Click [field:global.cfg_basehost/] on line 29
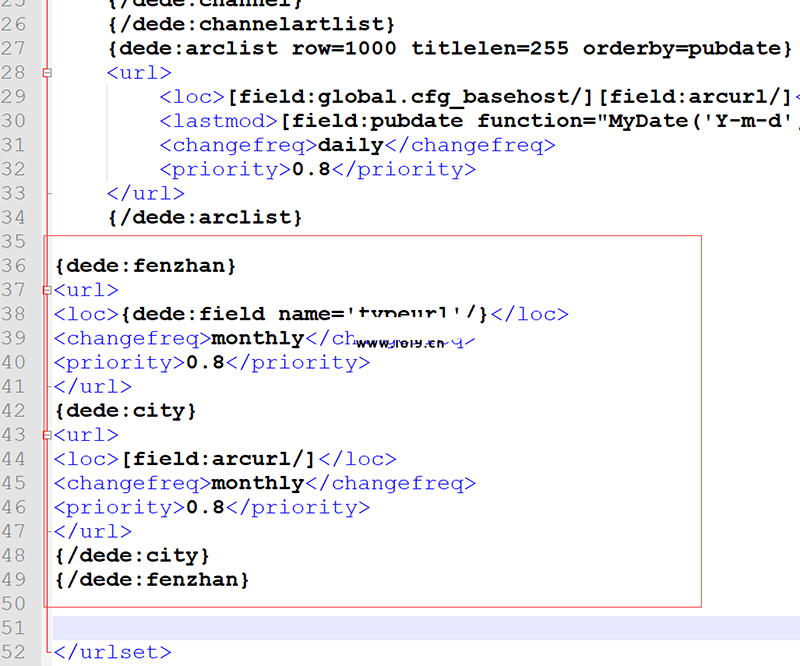Screen dimensions: 800x666 point(413,97)
